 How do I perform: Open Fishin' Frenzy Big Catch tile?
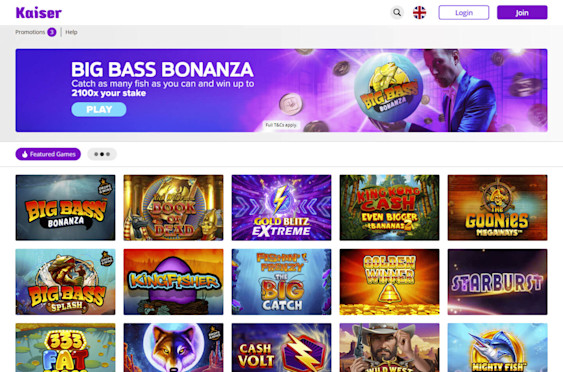coord(282,282)
